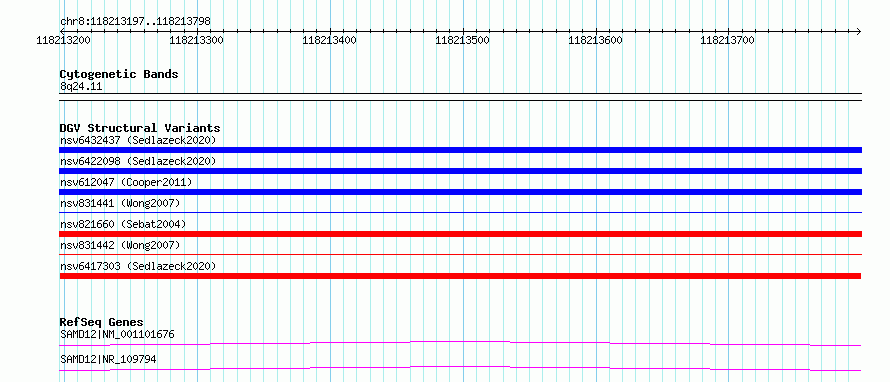890x382 pixels.
Task: Open variant nsv821660 (Sebat2004) label
Action: (123, 224)
